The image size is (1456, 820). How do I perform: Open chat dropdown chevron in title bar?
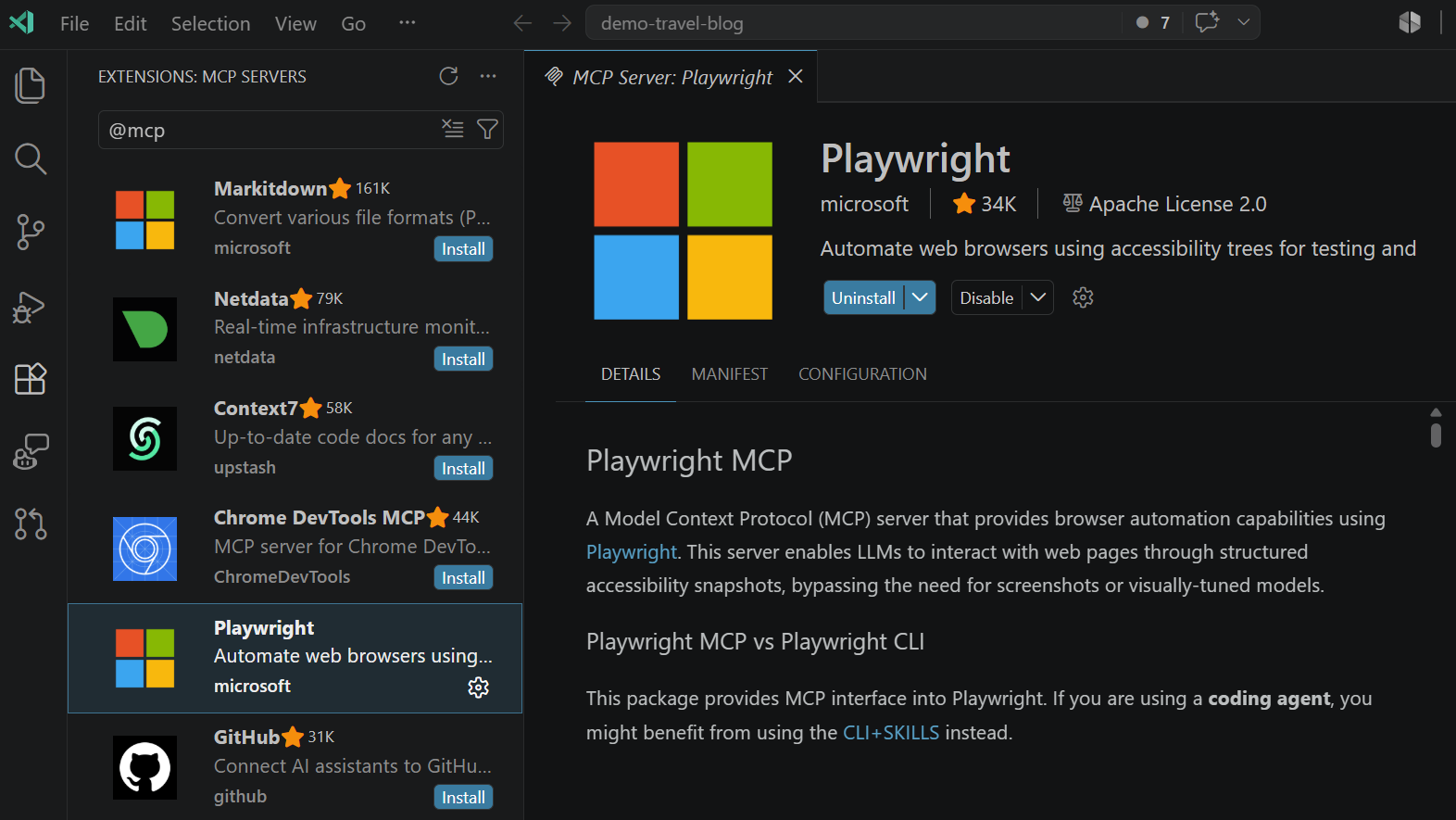(x=1244, y=22)
